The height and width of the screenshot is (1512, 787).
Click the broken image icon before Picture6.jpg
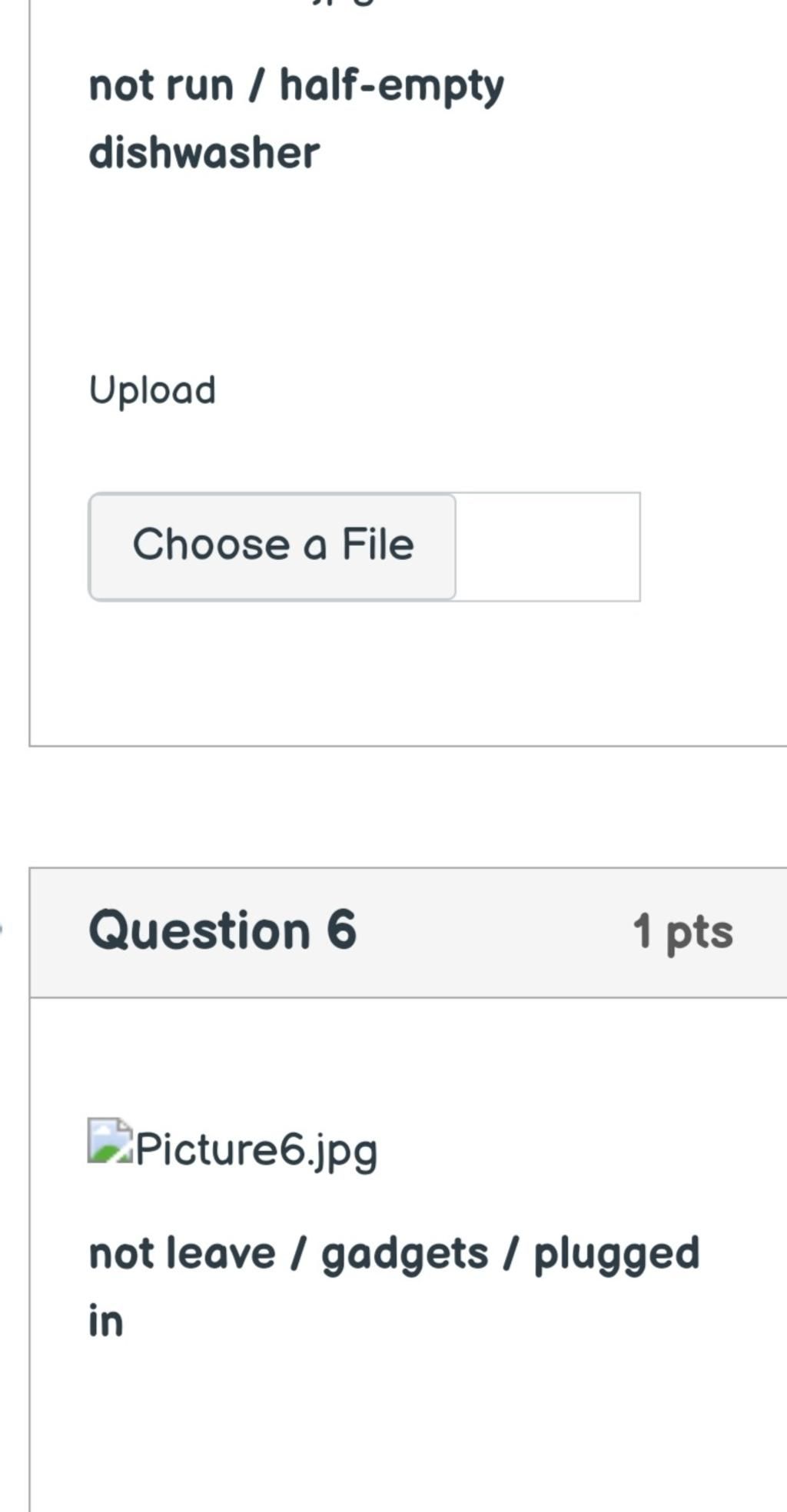(x=110, y=1141)
